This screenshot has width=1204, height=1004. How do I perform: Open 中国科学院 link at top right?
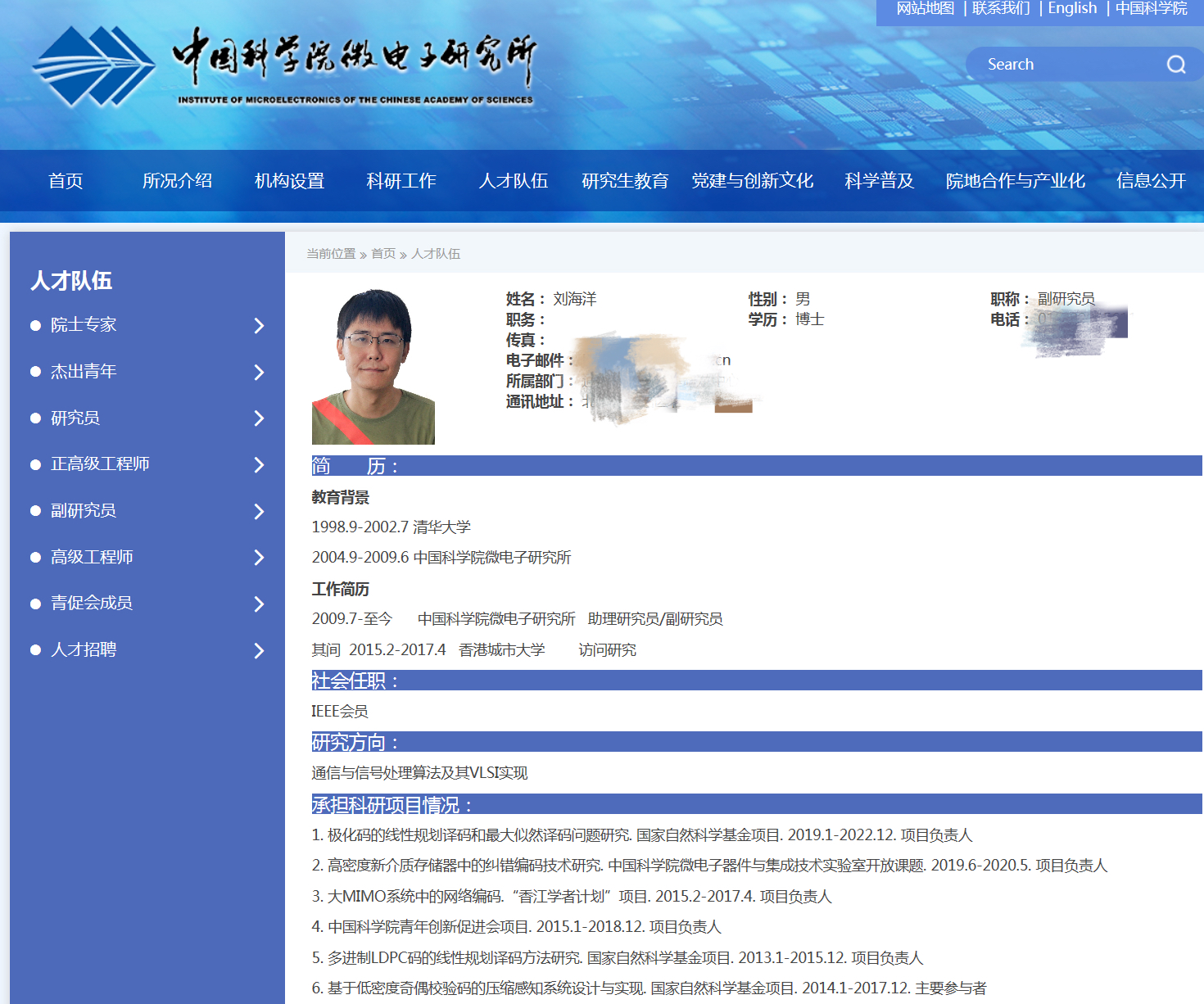tap(1151, 8)
